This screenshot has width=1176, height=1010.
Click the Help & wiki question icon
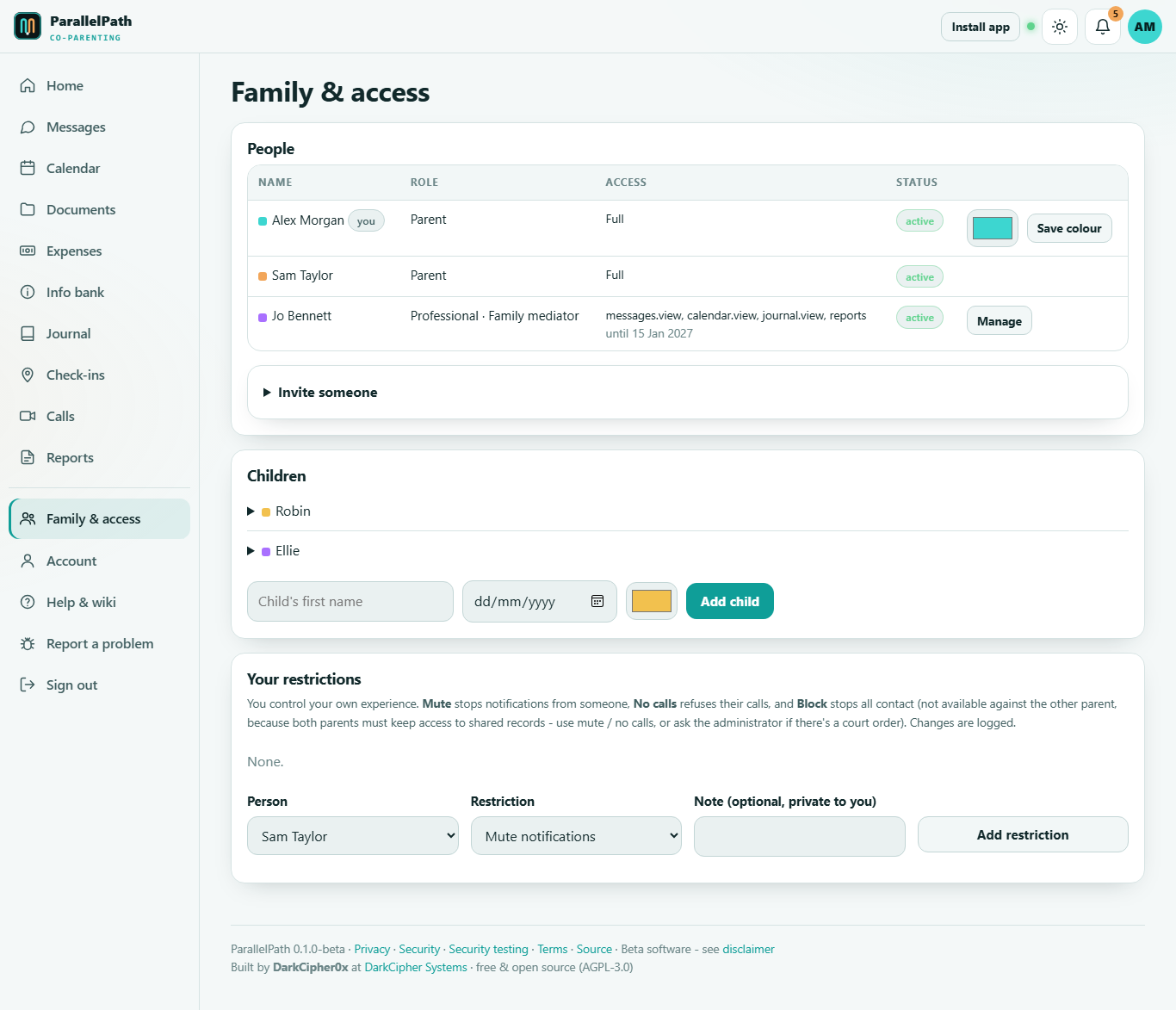tap(28, 602)
